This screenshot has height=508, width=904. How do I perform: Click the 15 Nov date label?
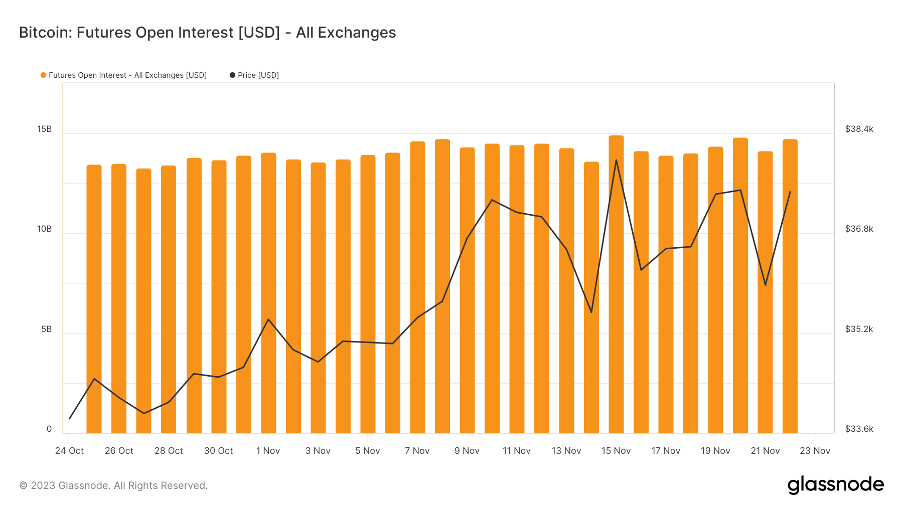(x=616, y=450)
